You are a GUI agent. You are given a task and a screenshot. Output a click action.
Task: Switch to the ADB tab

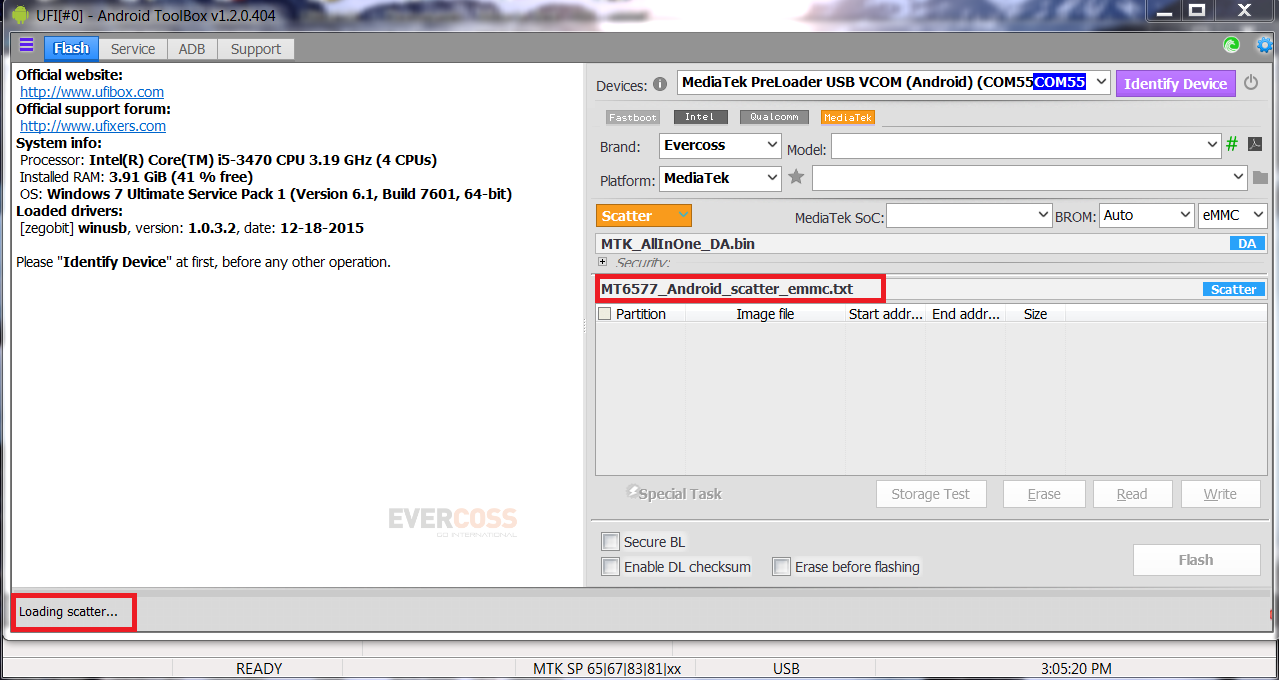192,49
